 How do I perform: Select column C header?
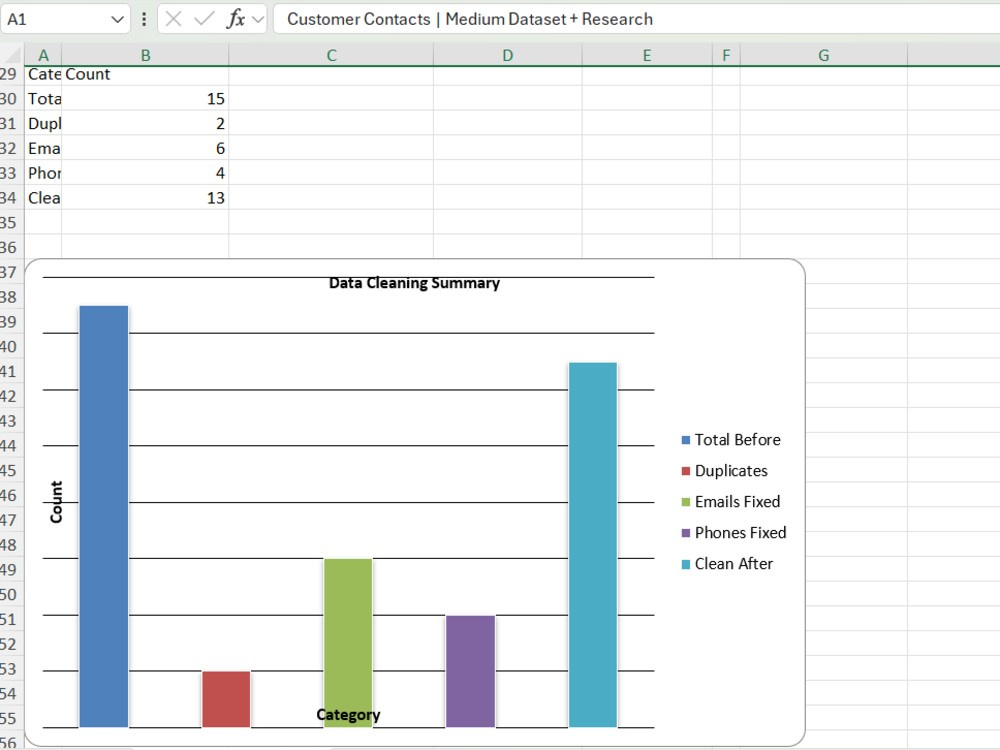[x=331, y=55]
